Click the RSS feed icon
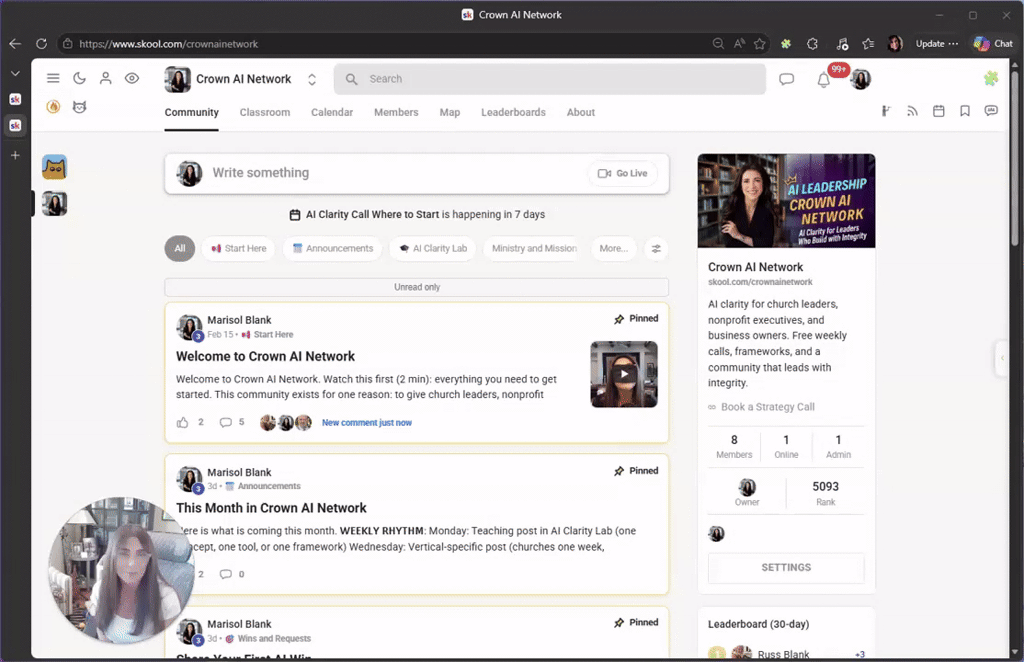This screenshot has width=1024, height=662. click(x=912, y=111)
